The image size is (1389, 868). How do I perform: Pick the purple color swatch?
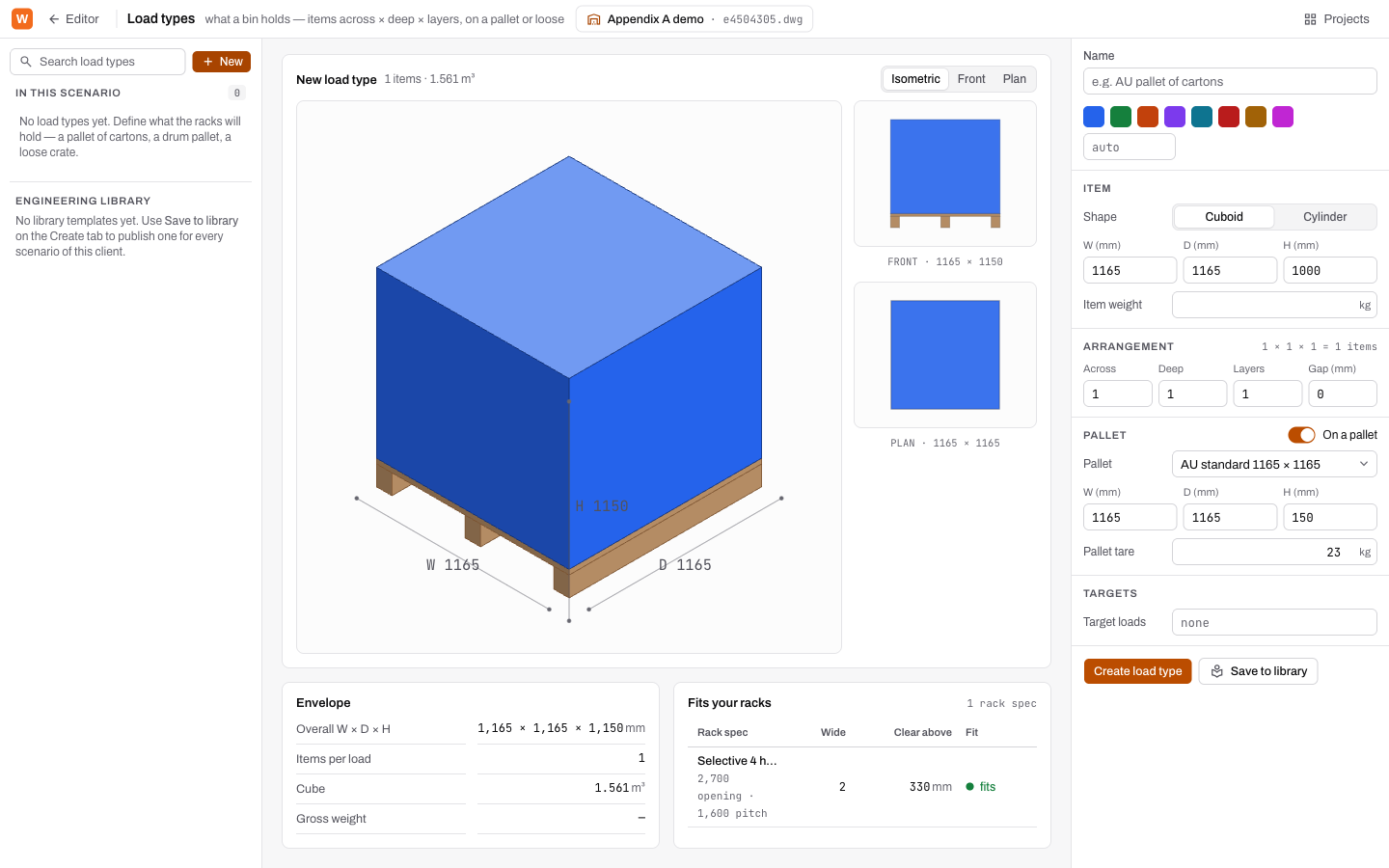coord(1175,117)
